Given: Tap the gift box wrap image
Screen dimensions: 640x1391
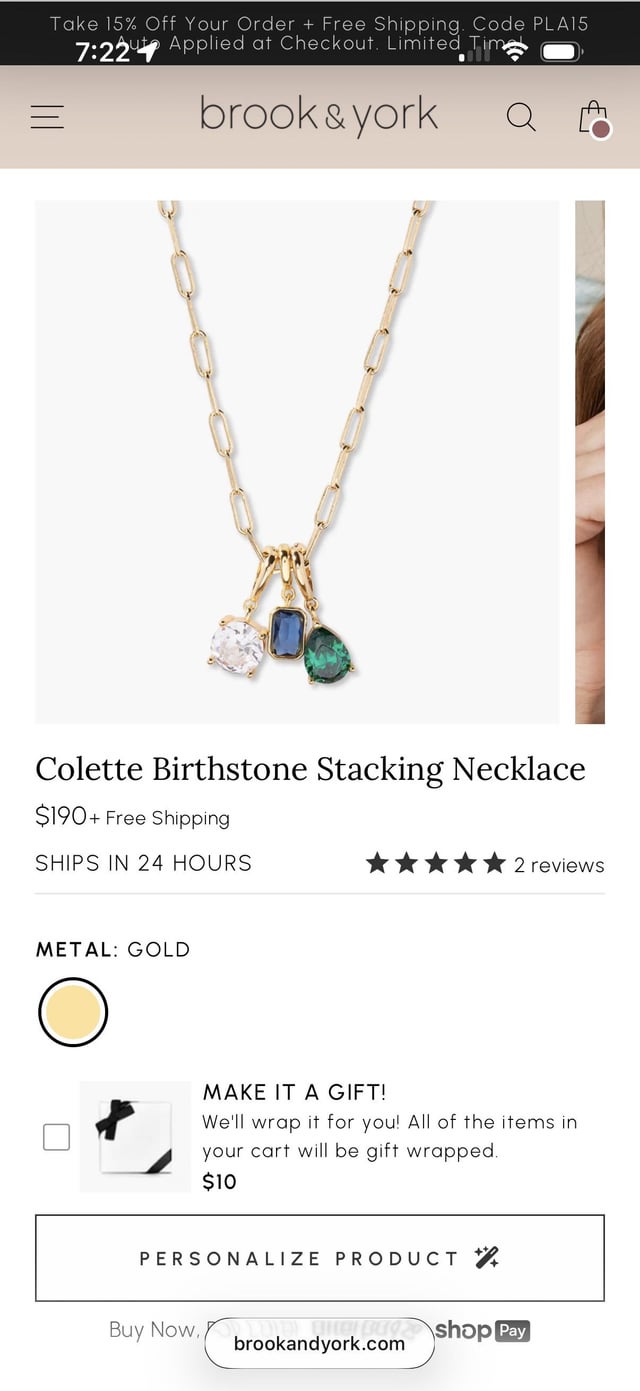Looking at the screenshot, I should [x=135, y=1137].
